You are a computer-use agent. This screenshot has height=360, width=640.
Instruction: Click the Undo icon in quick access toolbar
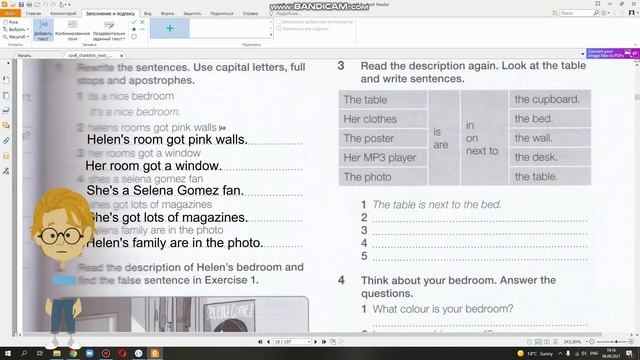45,4
